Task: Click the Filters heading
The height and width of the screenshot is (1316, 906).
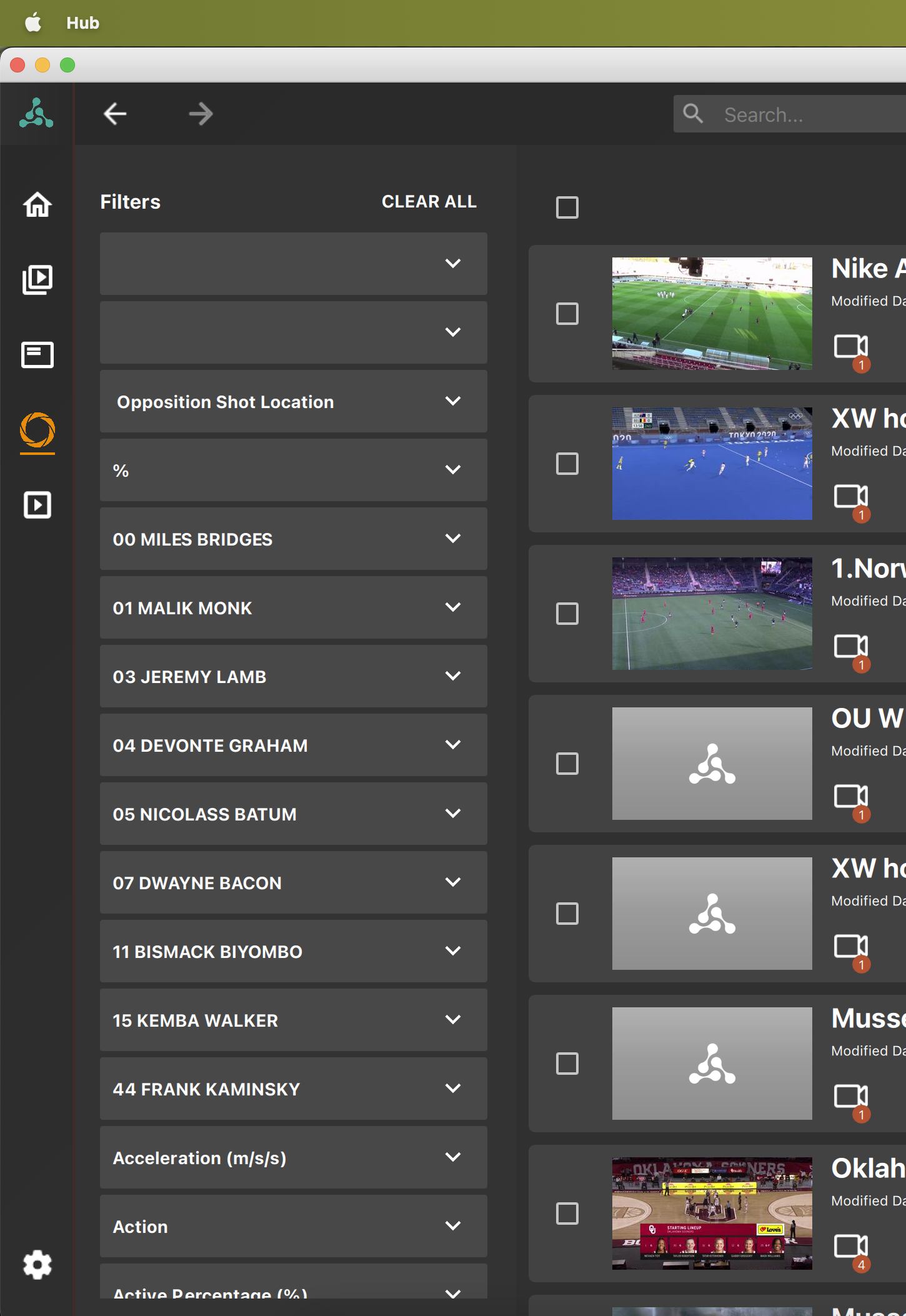Action: tap(131, 202)
